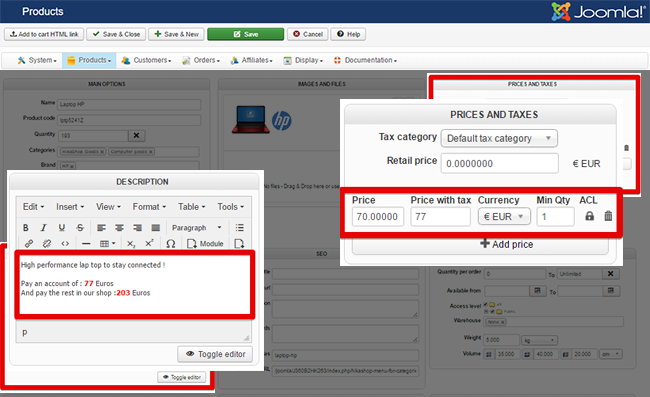Image resolution: width=650 pixels, height=397 pixels.
Task: Delete price row with trash icon
Action: coord(608,216)
